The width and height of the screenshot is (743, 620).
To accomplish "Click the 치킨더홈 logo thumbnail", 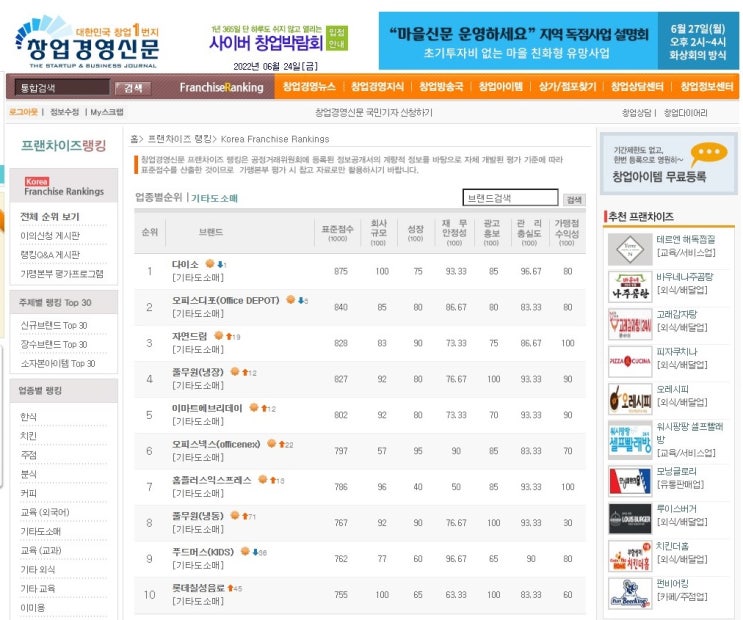I will [630, 556].
